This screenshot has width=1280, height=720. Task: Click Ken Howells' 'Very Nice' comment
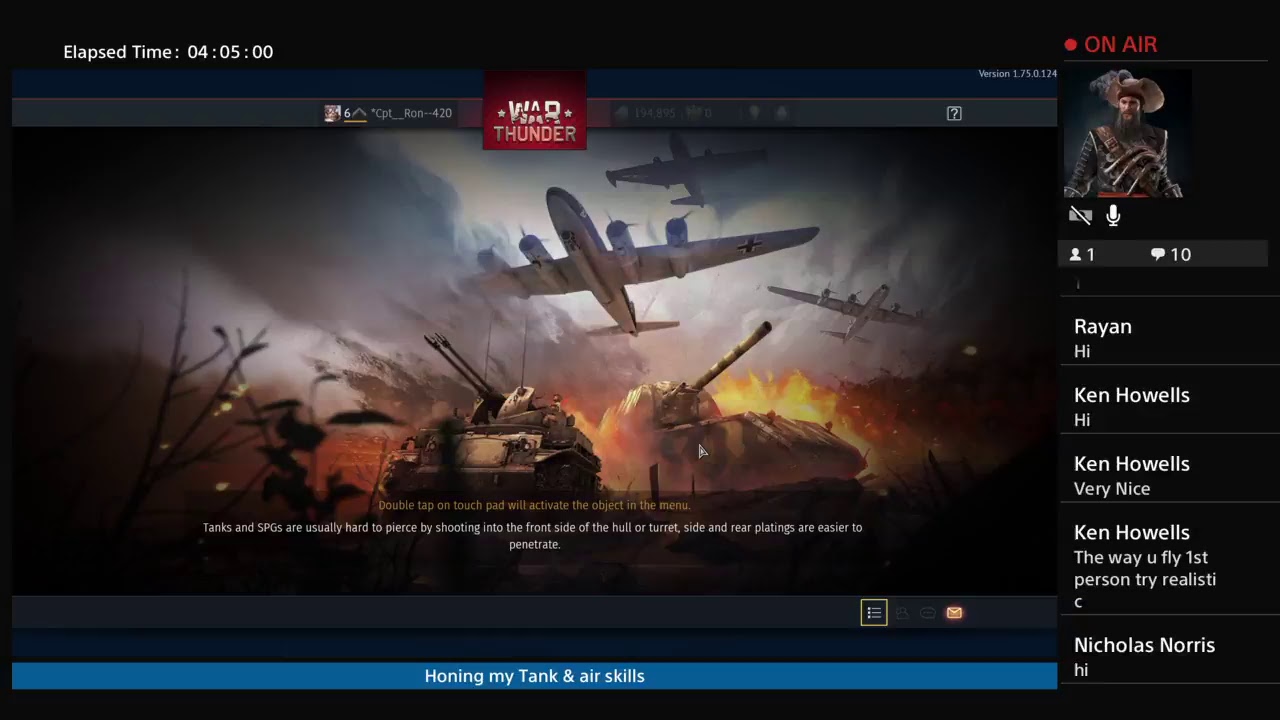[1112, 489]
